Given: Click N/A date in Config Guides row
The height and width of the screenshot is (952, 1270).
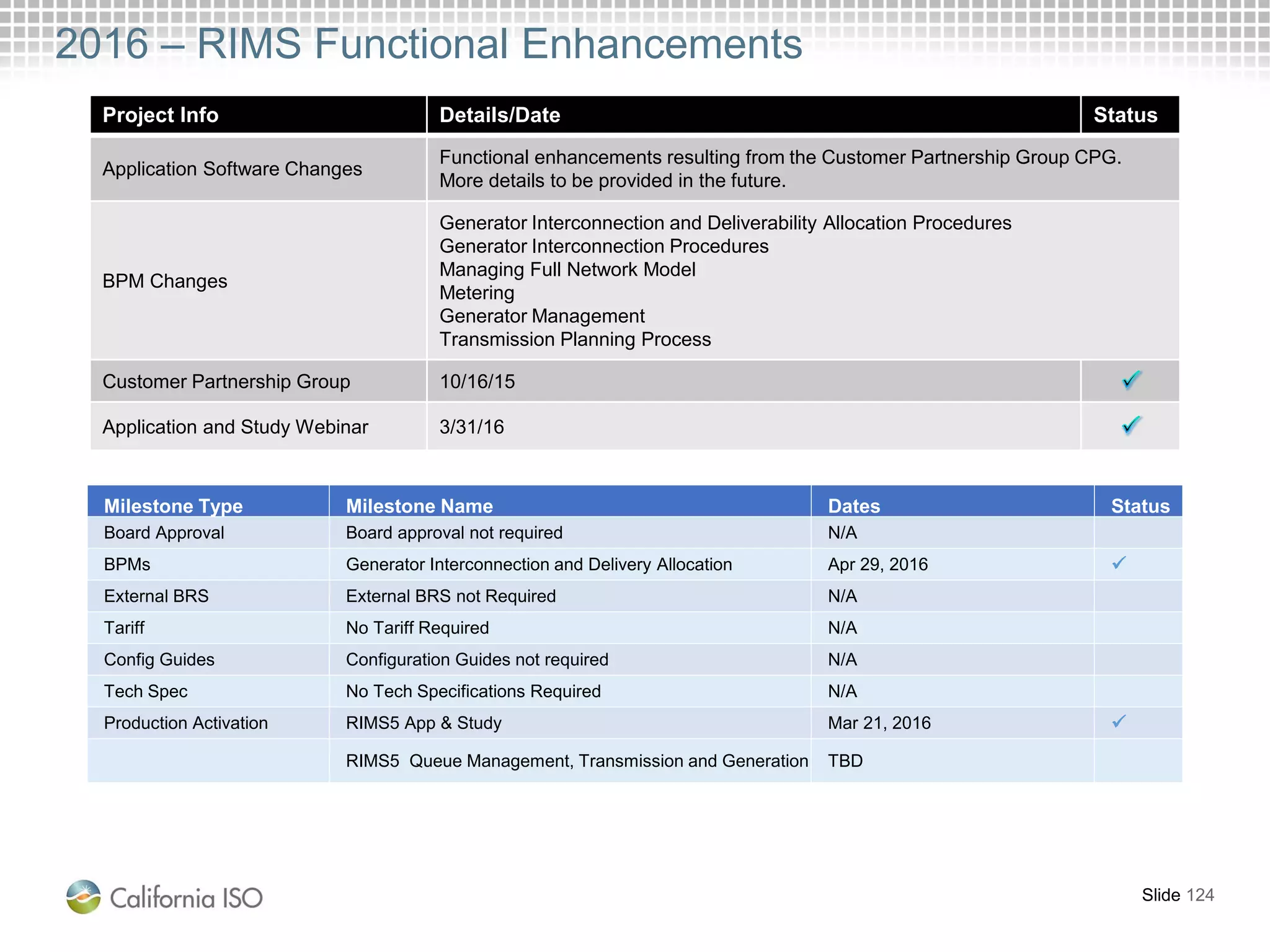Looking at the screenshot, I should coord(842,659).
